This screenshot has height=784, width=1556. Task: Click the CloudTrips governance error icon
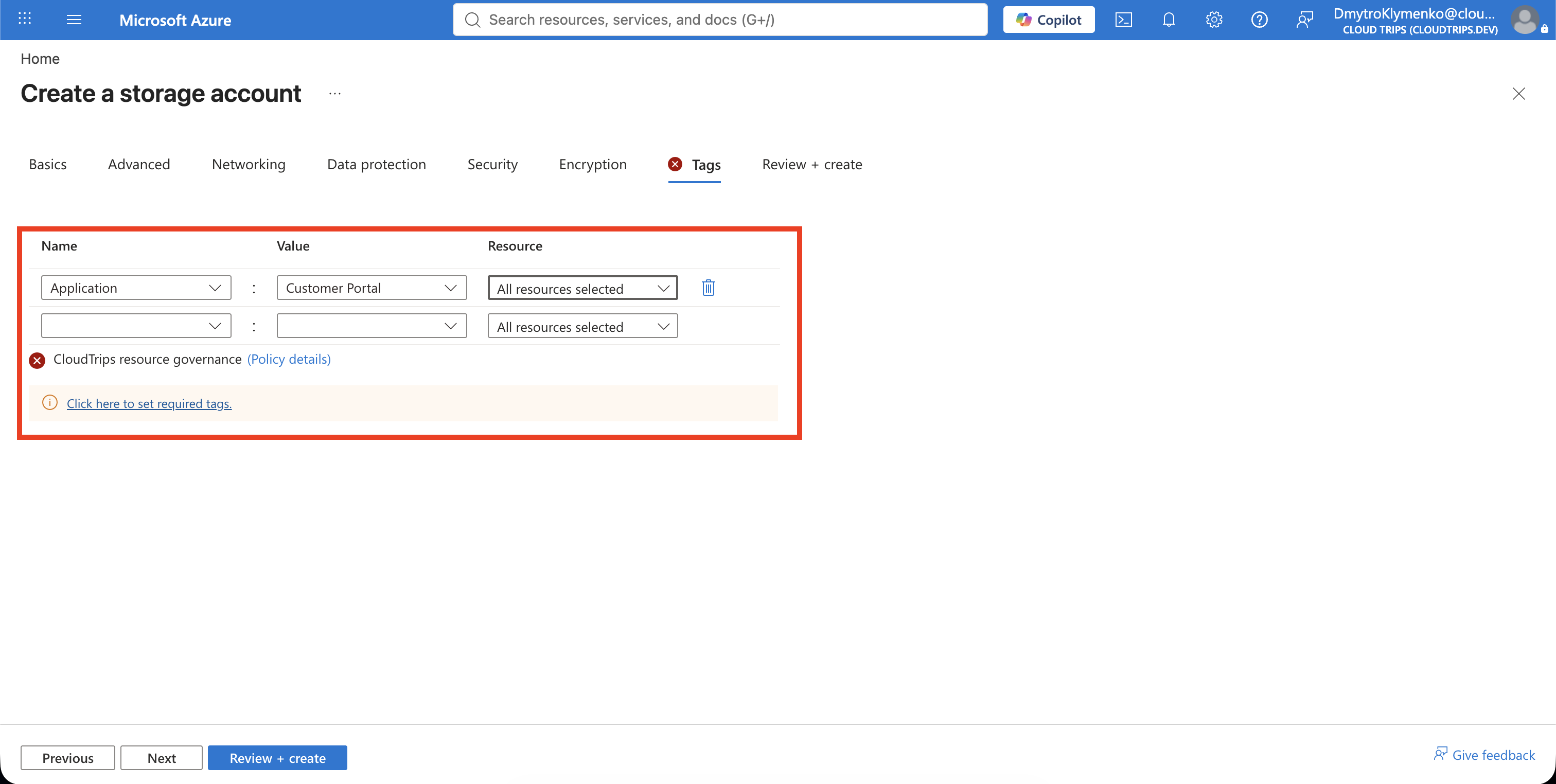point(37,361)
